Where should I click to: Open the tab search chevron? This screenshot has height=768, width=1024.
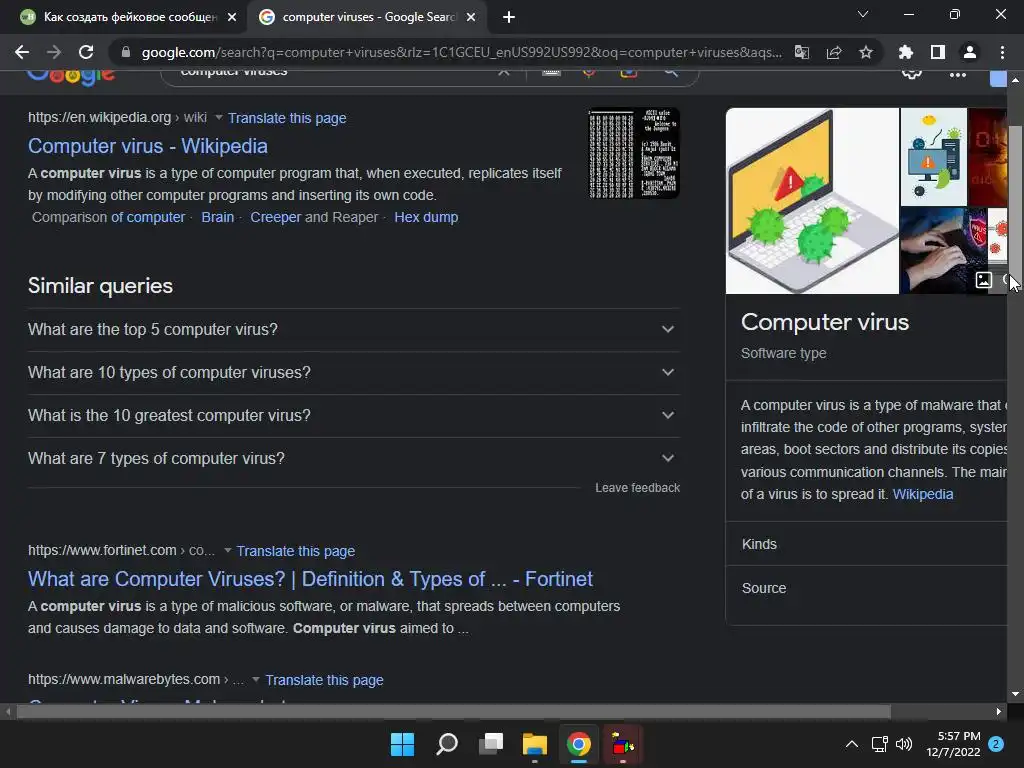[x=863, y=14]
